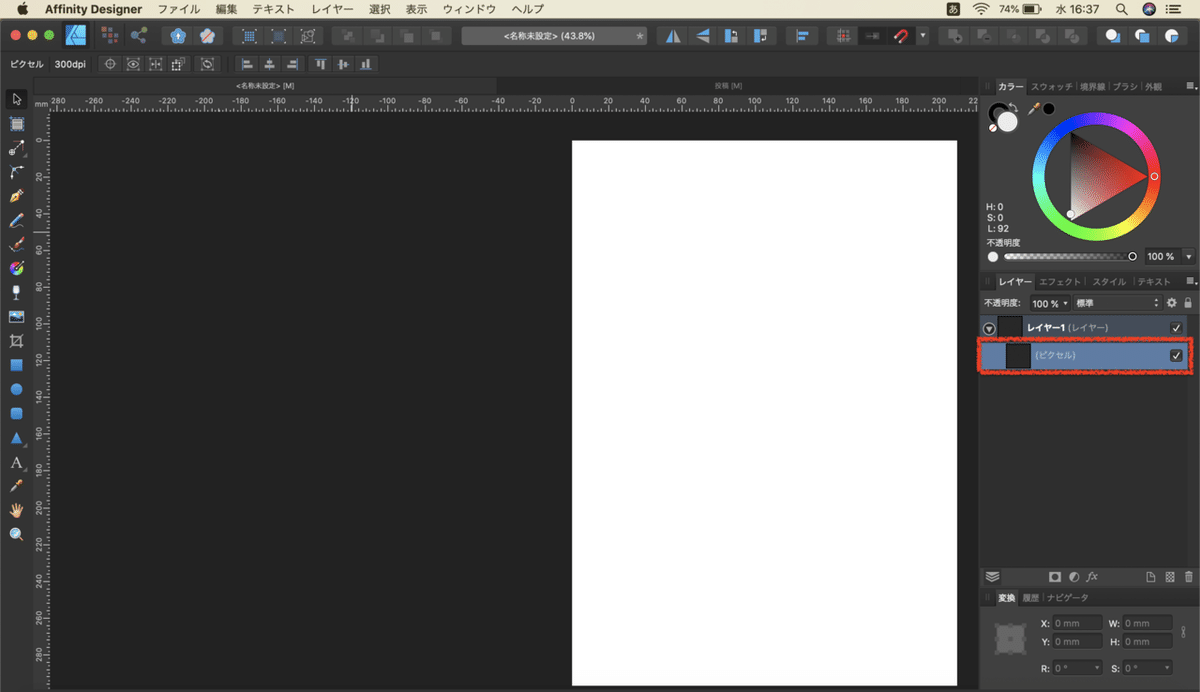Select the View hand tool
The height and width of the screenshot is (692, 1200).
16,510
